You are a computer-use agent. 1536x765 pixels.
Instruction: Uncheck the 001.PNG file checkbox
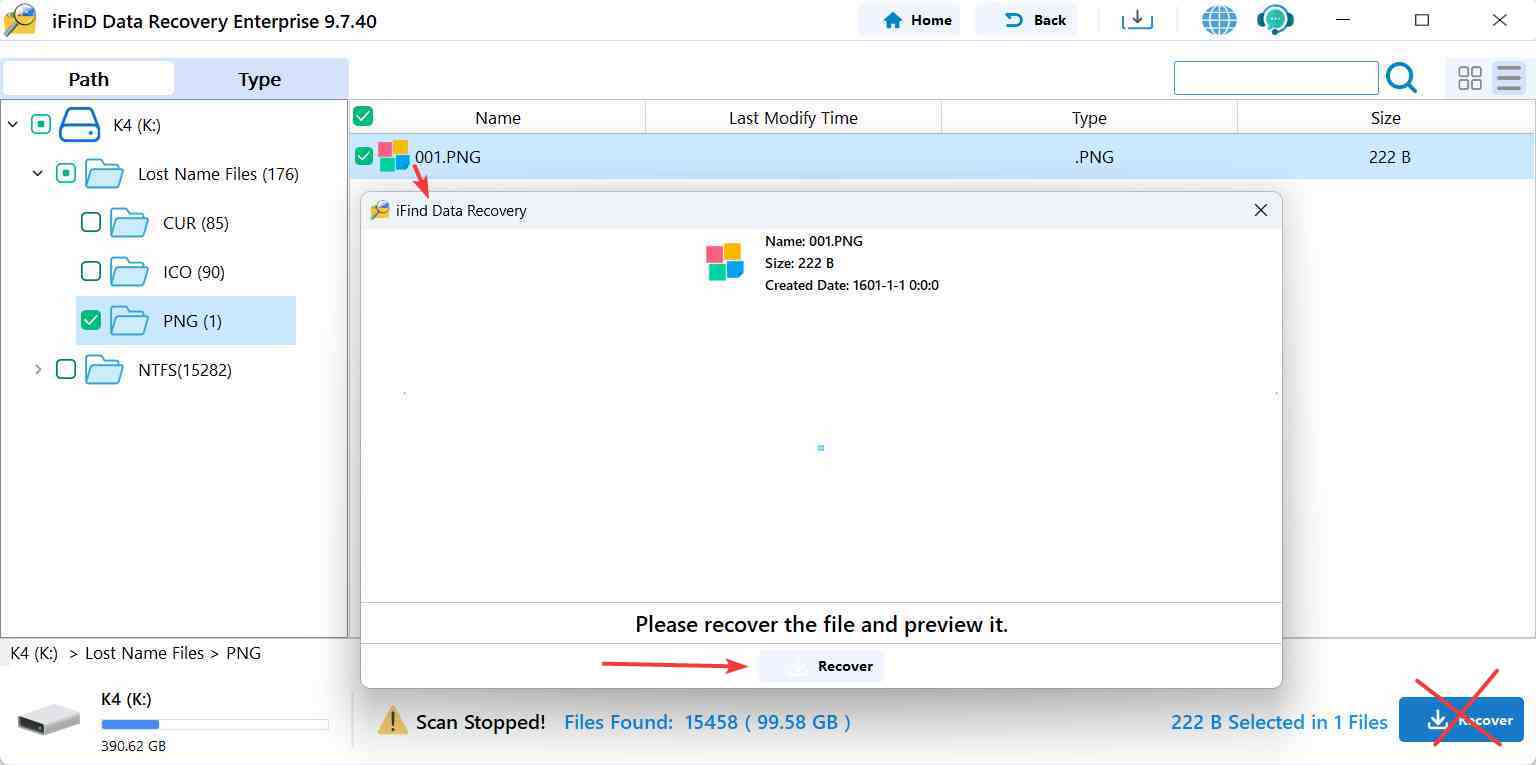[364, 156]
